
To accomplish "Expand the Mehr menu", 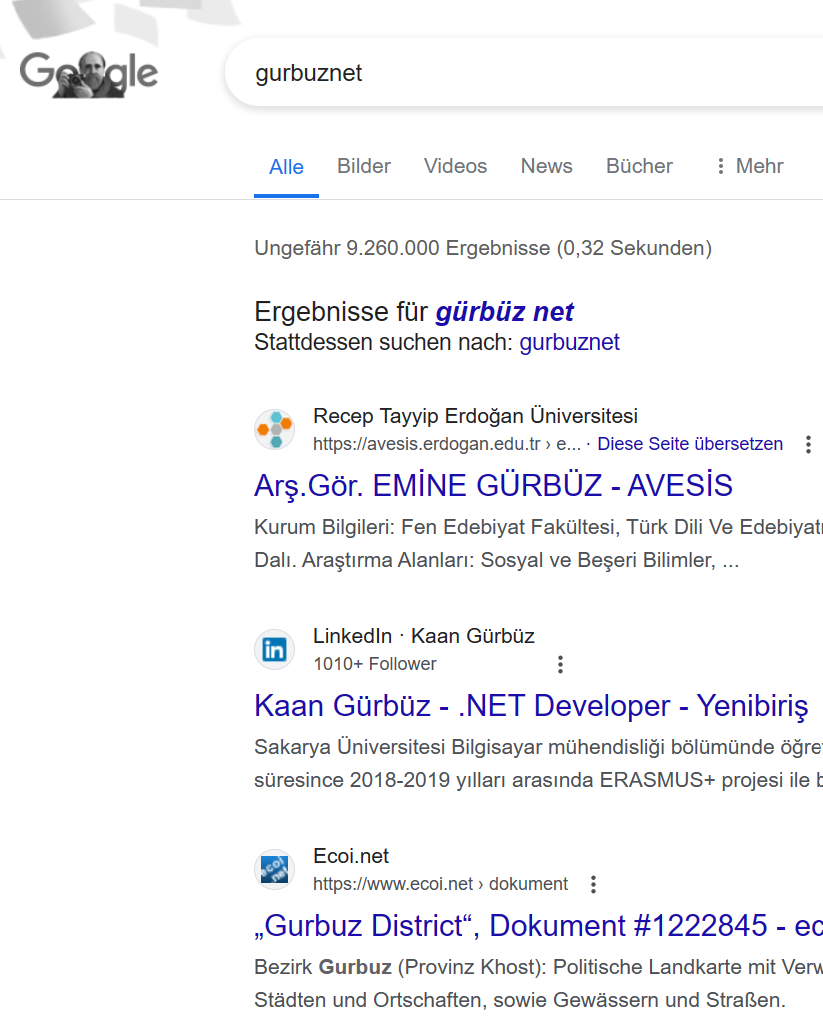I will pos(749,166).
